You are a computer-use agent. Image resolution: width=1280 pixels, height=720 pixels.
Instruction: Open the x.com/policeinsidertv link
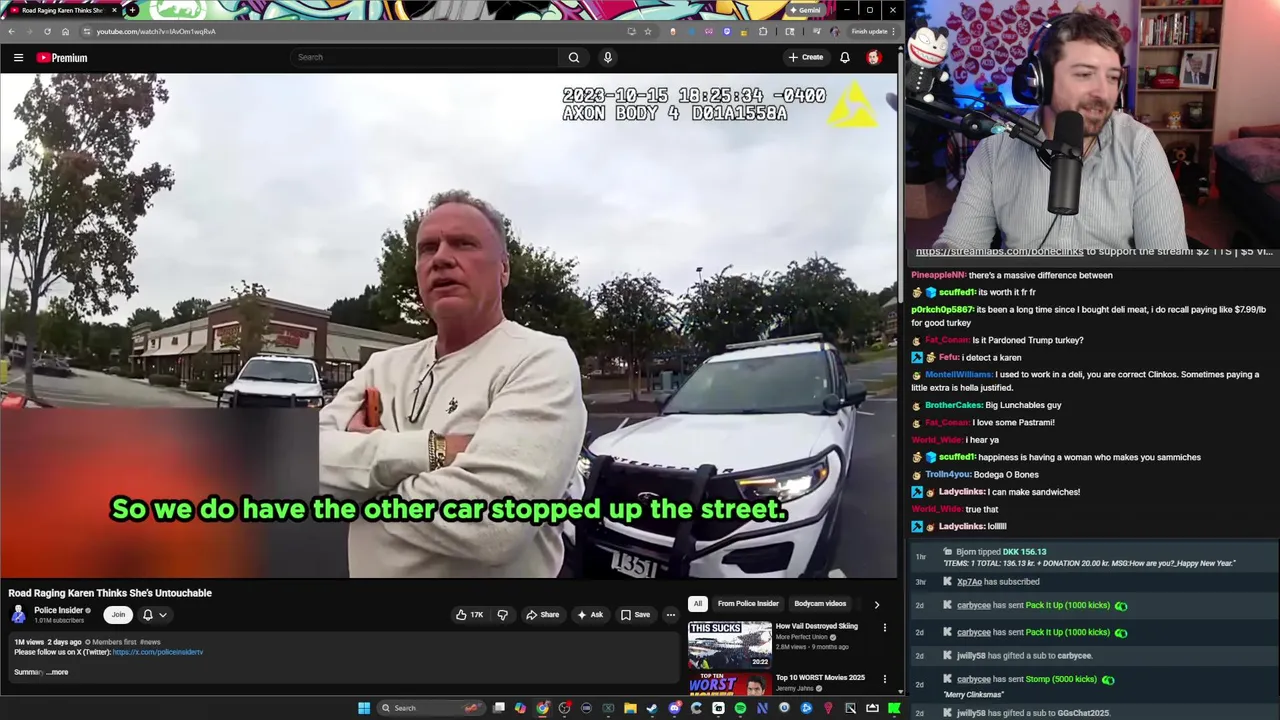click(x=158, y=652)
